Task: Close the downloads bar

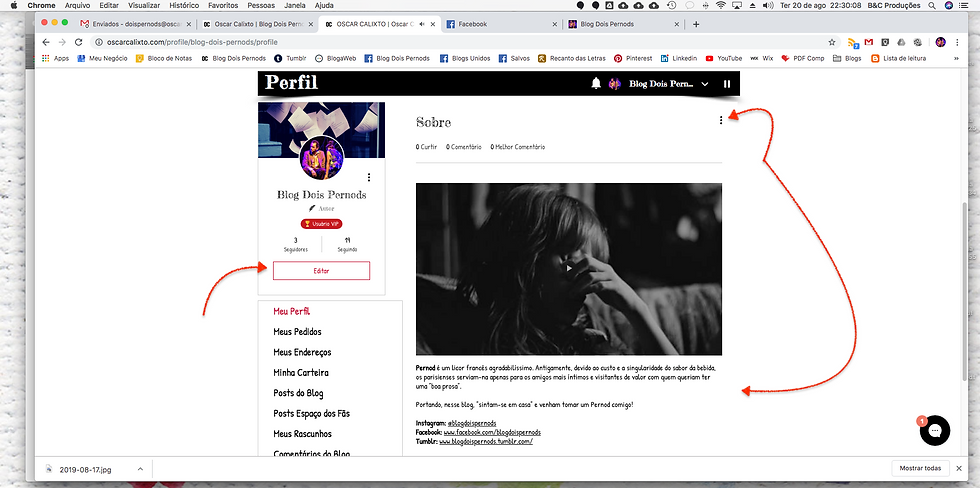Action: 958,469
